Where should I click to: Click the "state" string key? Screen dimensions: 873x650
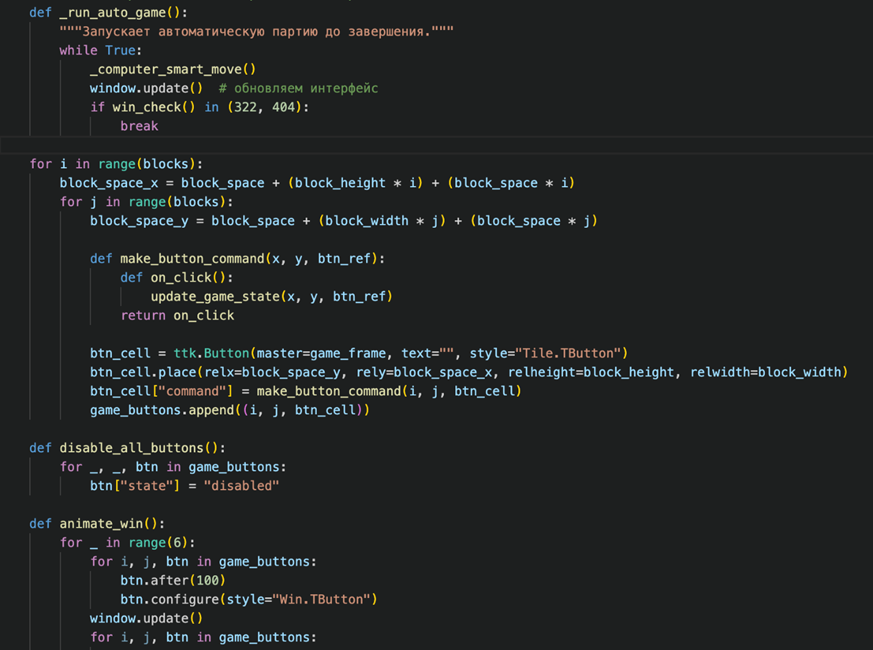point(146,486)
